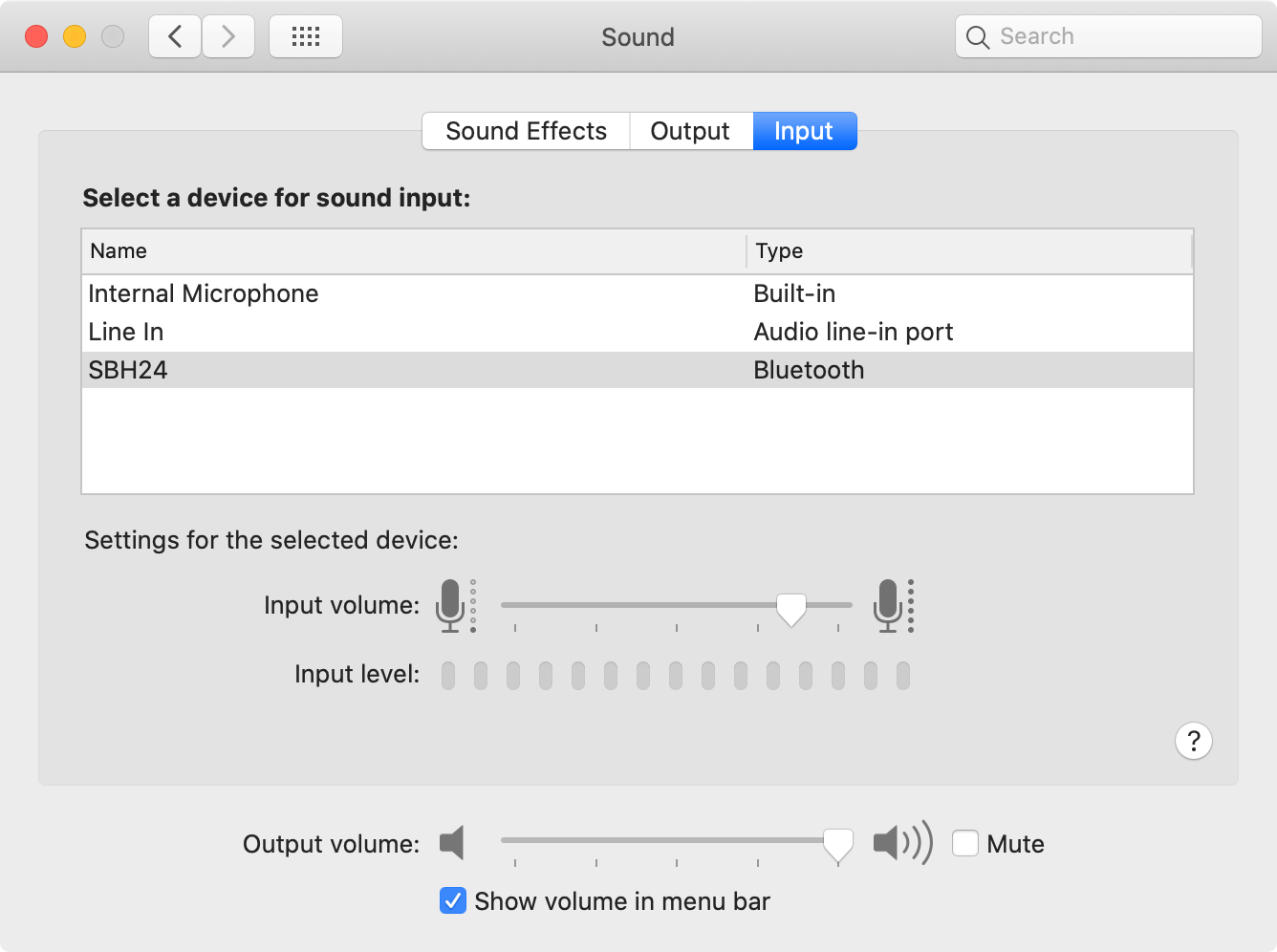Switch to the Sound Effects tab

526,131
